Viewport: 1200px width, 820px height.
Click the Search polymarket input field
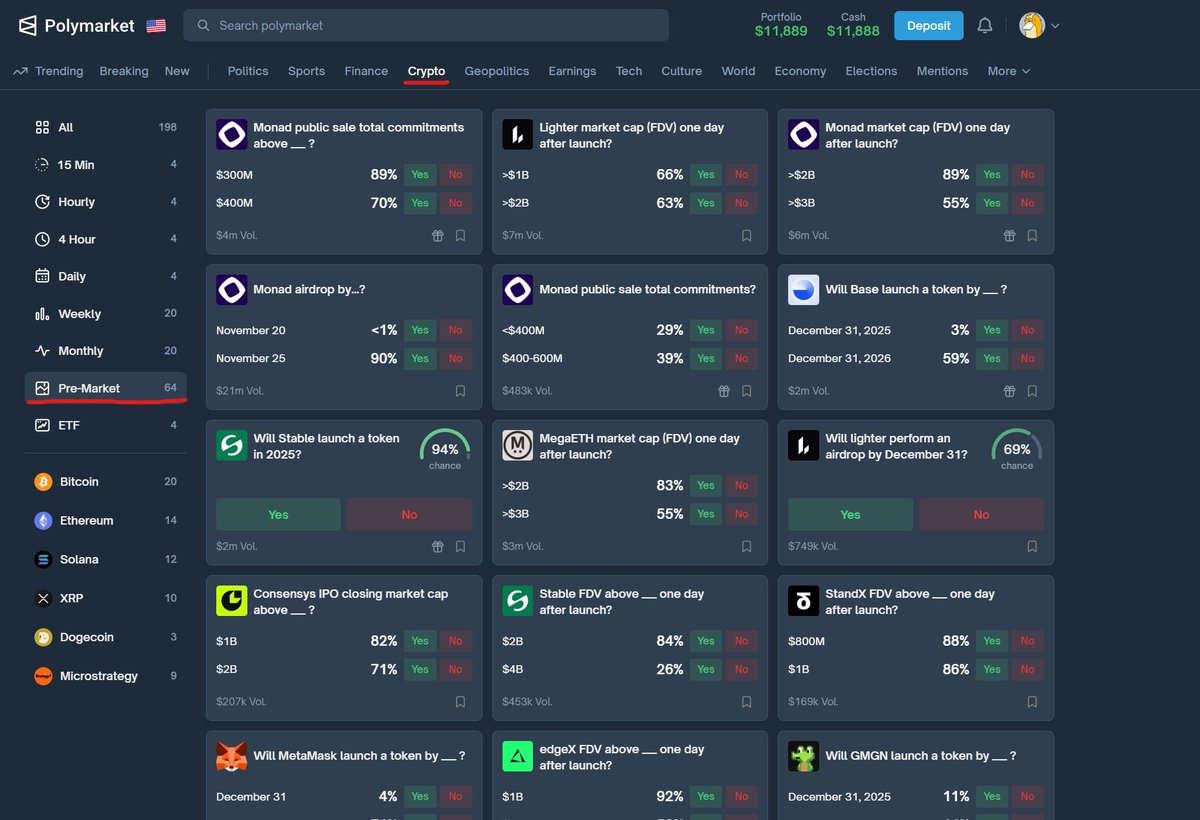(x=427, y=24)
